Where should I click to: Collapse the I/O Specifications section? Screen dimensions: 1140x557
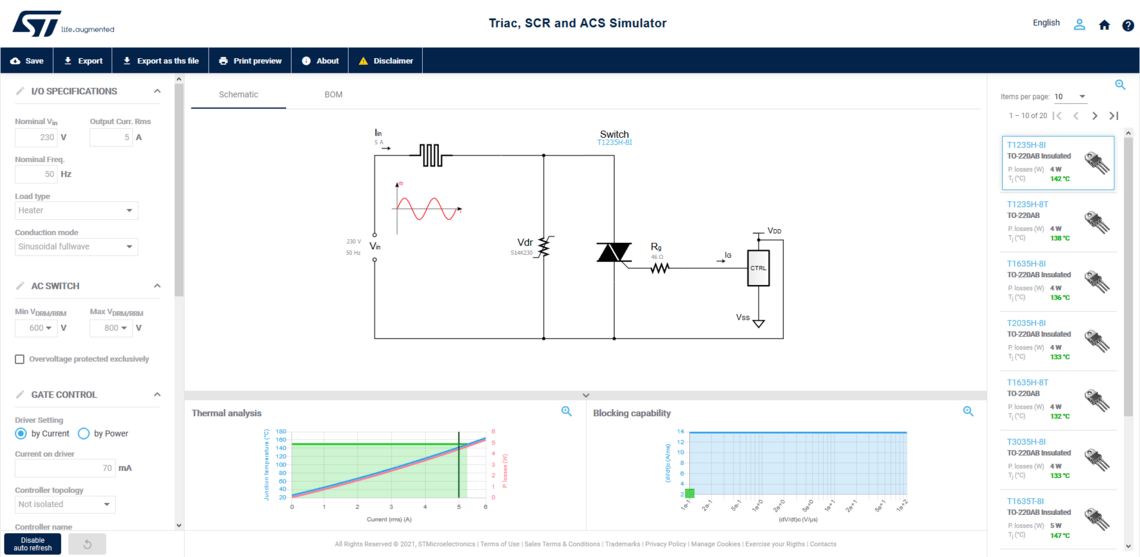point(157,92)
